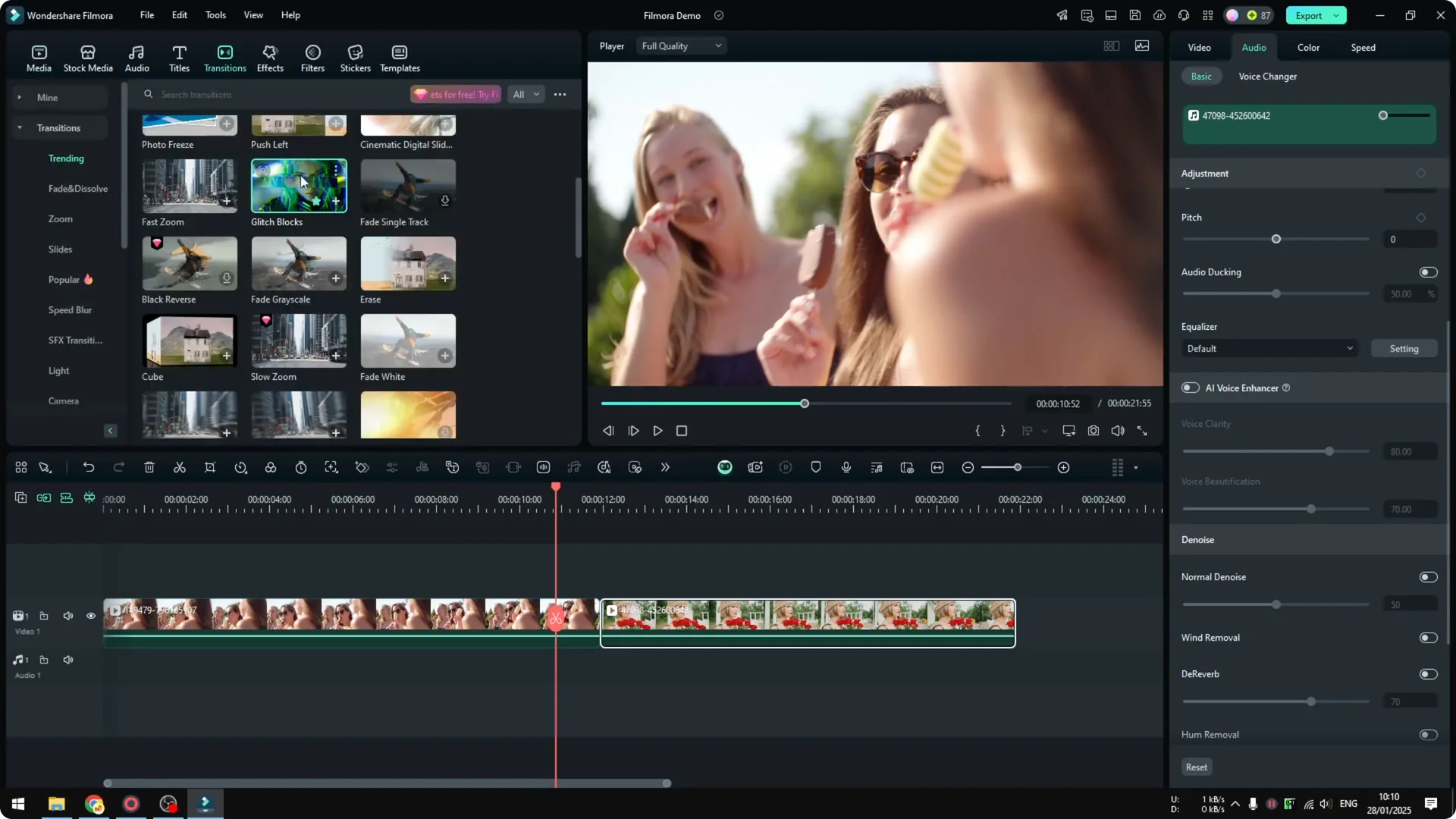Turn on Wind Removal

[1428, 638]
